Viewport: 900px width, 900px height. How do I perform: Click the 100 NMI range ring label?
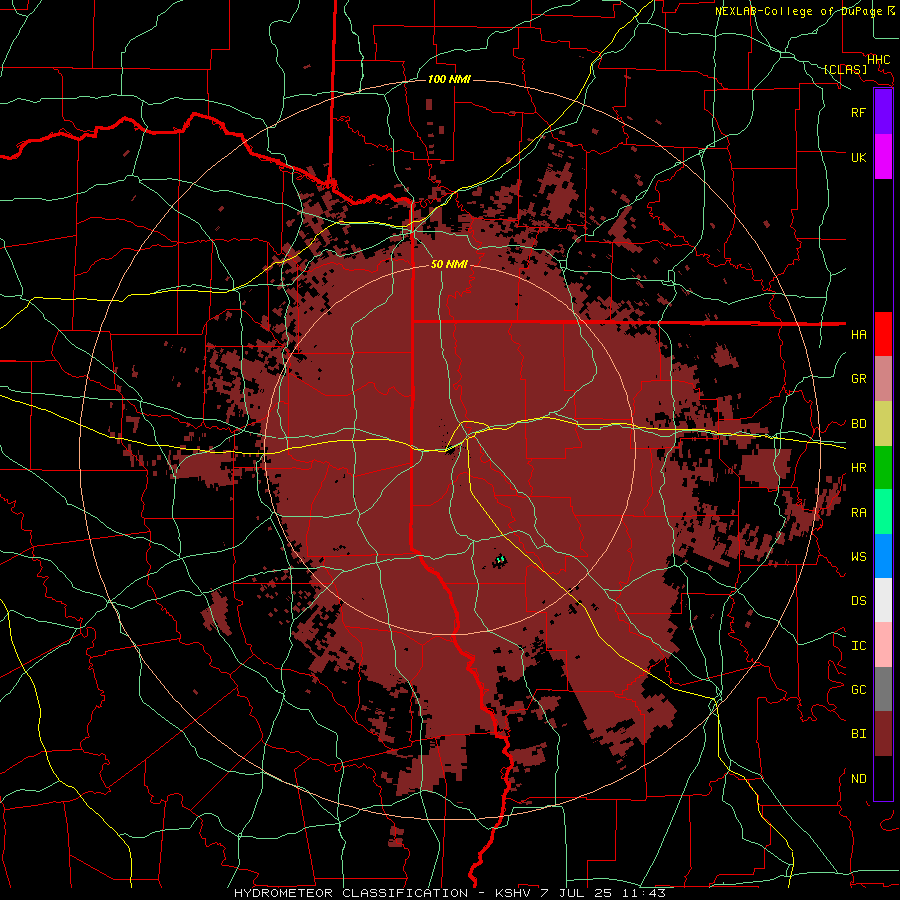pos(449,79)
